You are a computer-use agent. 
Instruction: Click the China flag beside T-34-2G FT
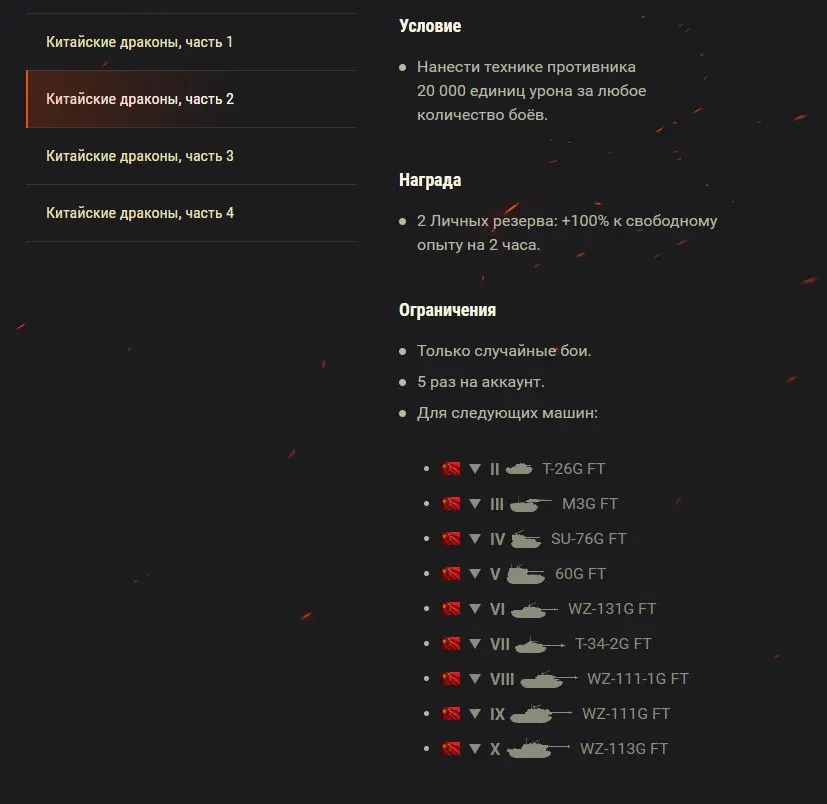(451, 644)
